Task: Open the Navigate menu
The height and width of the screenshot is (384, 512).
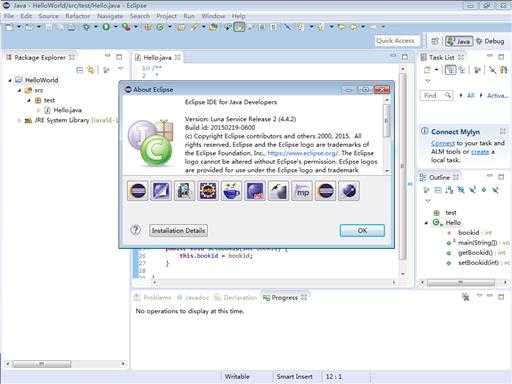Action: coord(110,16)
